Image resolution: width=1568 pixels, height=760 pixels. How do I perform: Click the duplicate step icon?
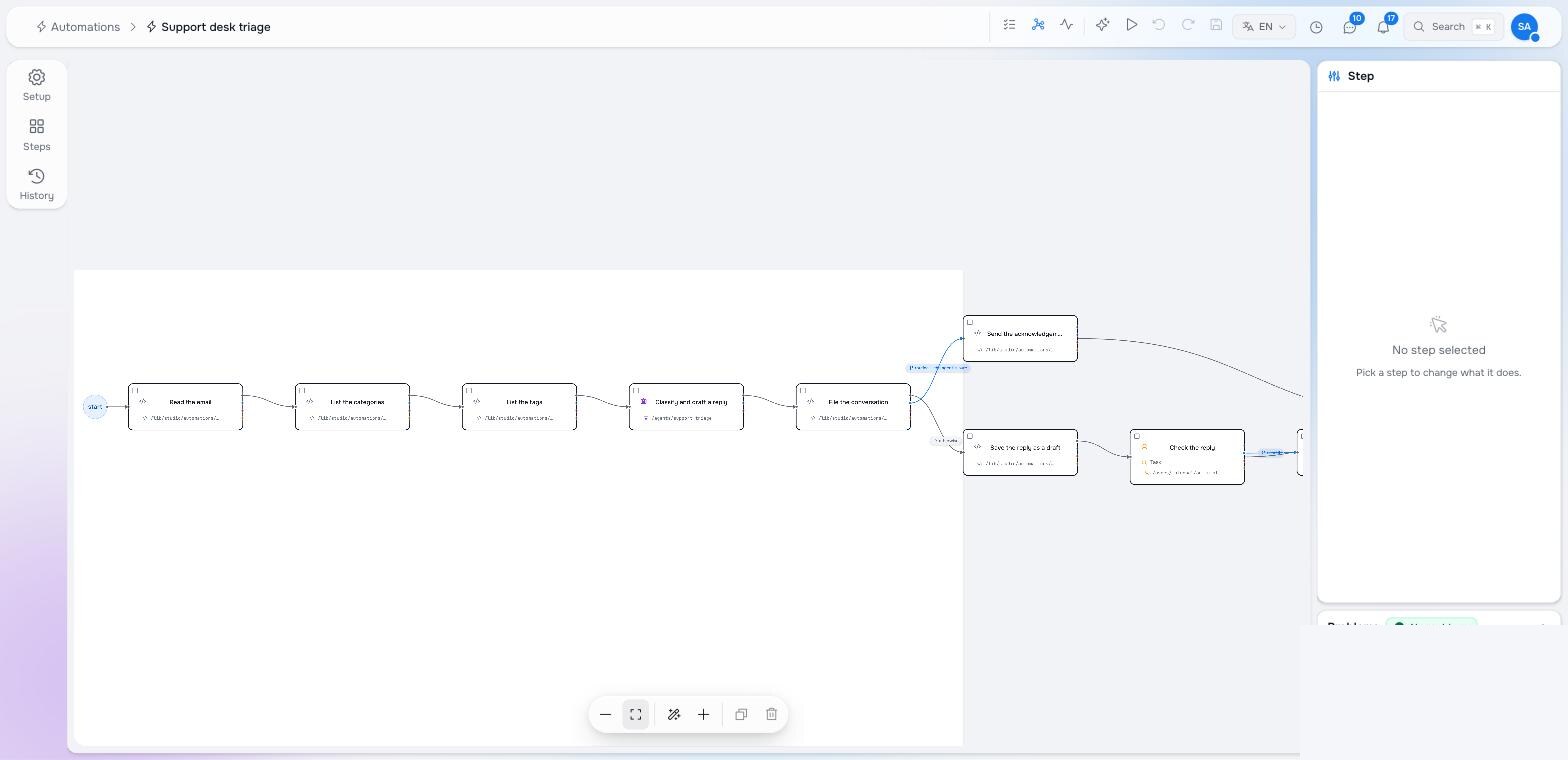(741, 714)
